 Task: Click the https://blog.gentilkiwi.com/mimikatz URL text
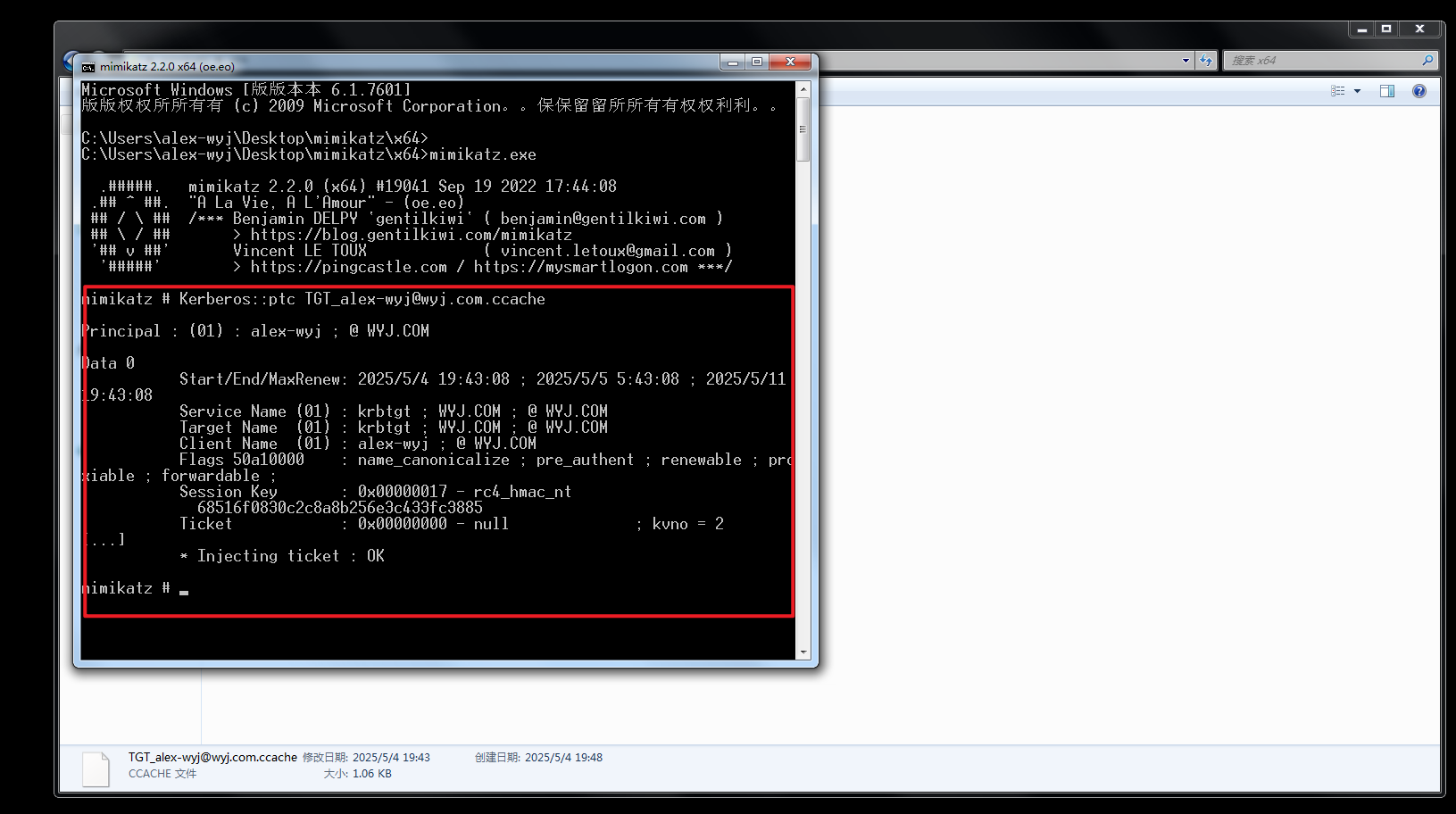412,235
